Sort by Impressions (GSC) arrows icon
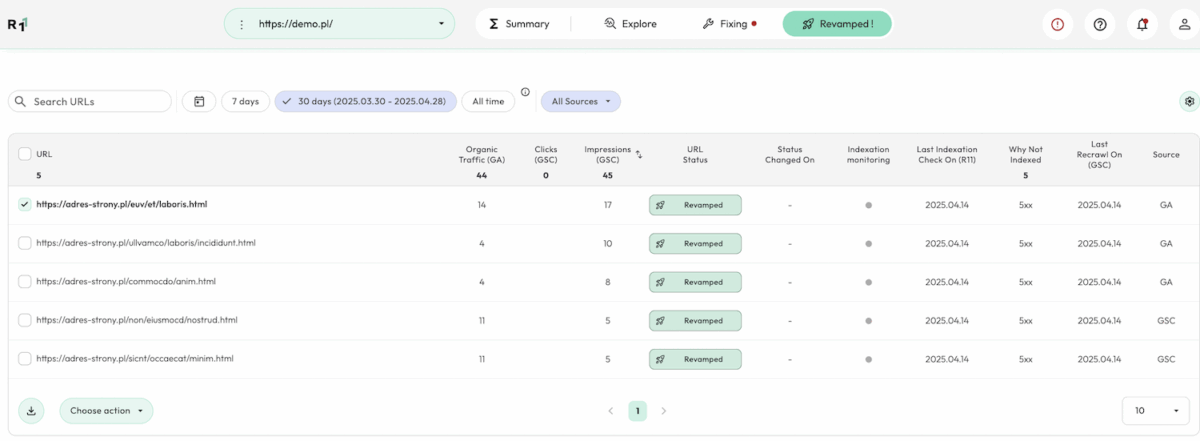The image size is (1200, 441). (639, 155)
